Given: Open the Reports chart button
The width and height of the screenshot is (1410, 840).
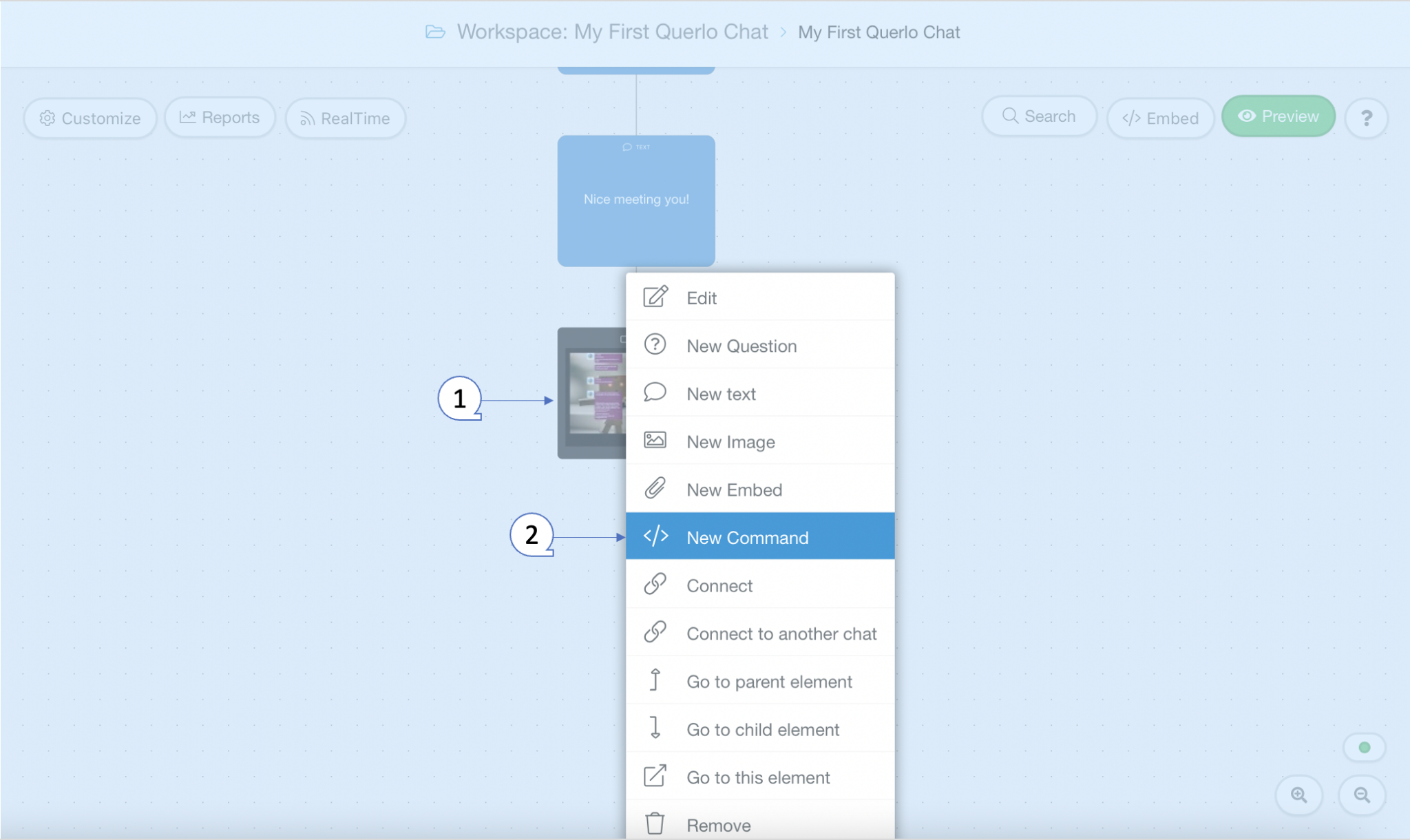Looking at the screenshot, I should coord(220,118).
